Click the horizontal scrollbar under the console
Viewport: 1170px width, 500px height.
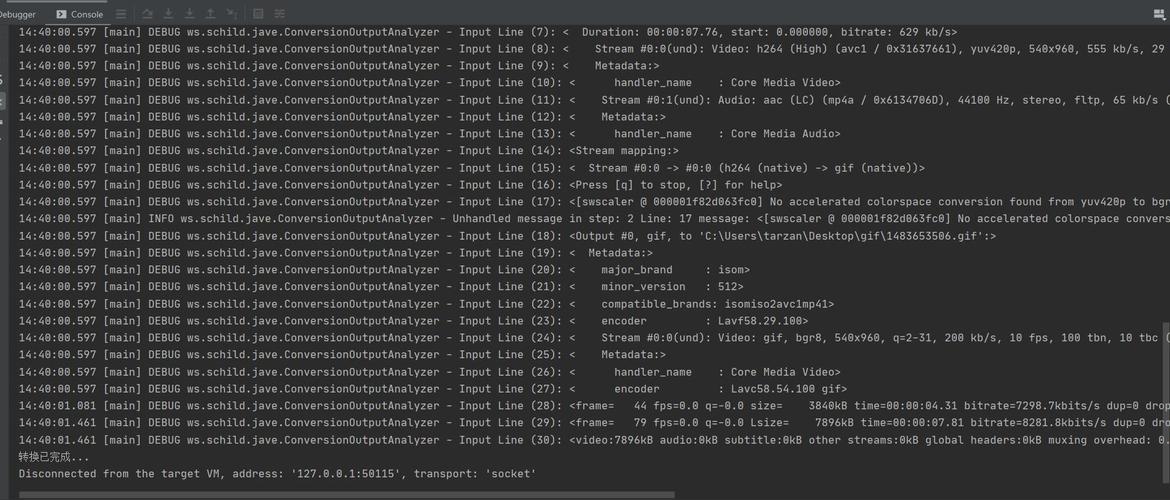346,494
